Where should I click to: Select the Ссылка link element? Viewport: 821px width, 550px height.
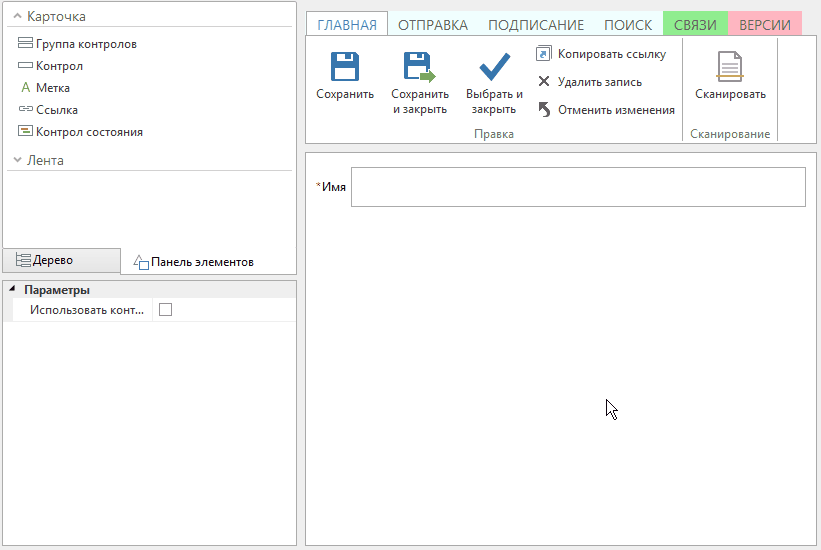(x=56, y=110)
